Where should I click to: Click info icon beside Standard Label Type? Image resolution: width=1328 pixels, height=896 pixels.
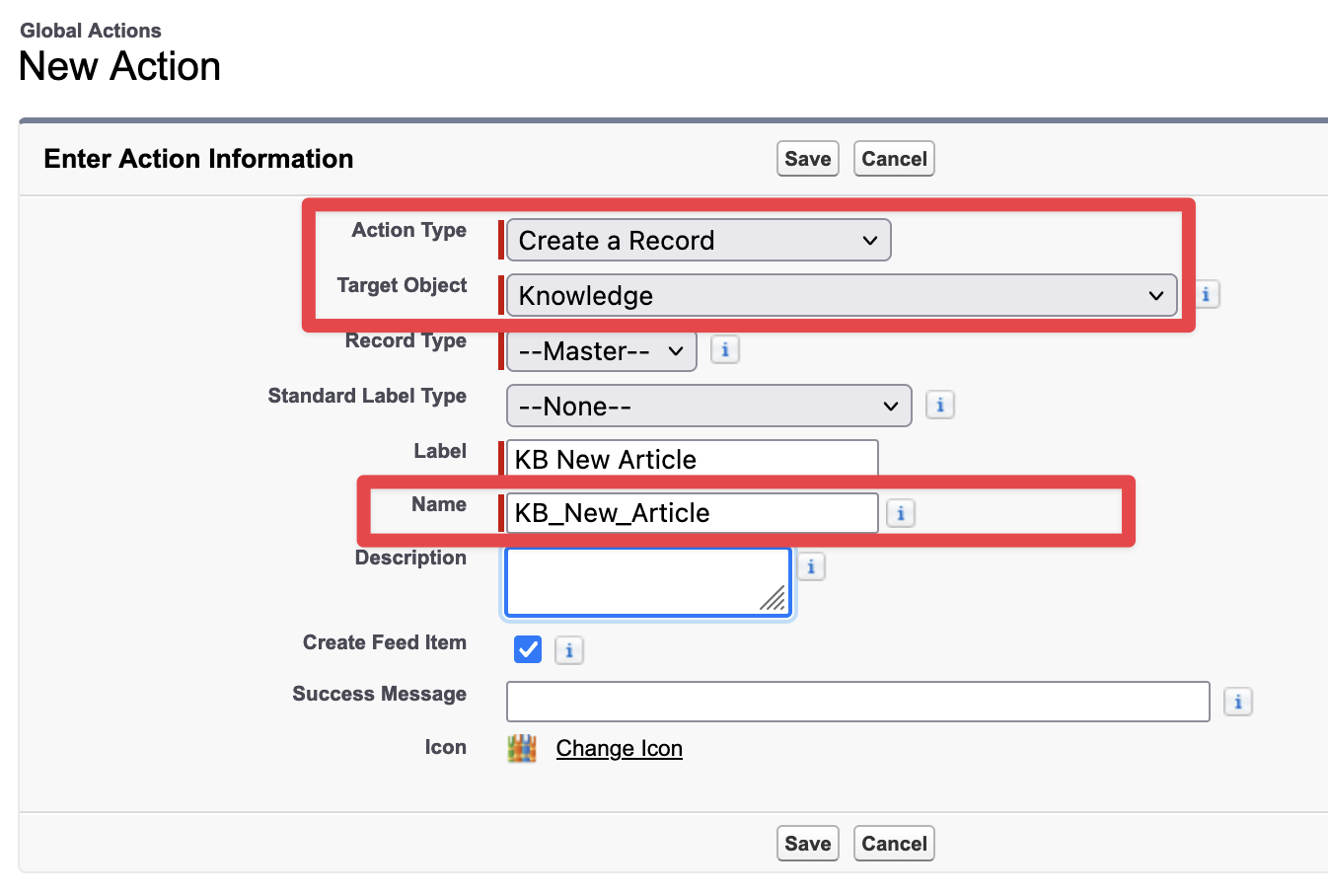939,406
